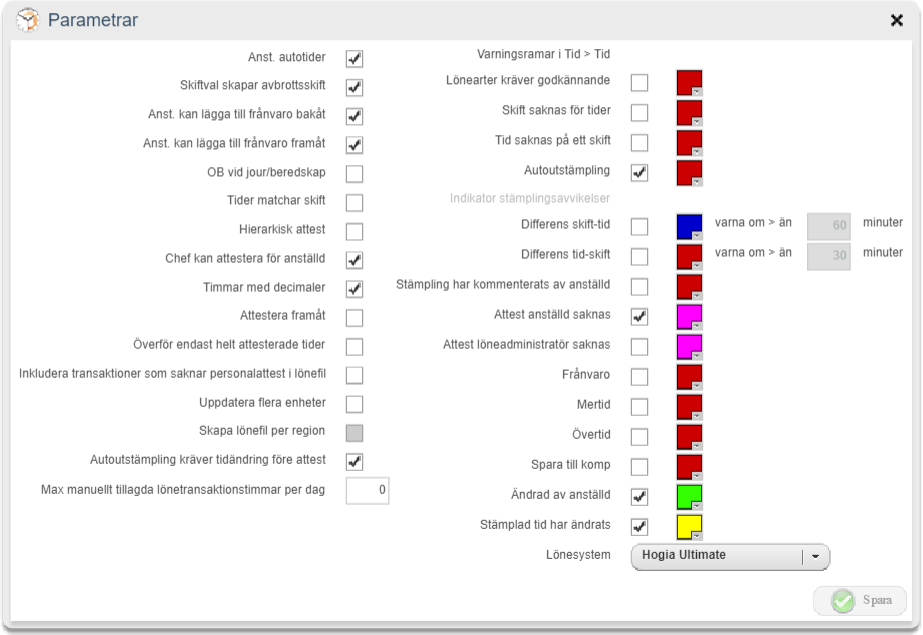Check the Spara till komp box
This screenshot has width=923, height=635.
639,467
